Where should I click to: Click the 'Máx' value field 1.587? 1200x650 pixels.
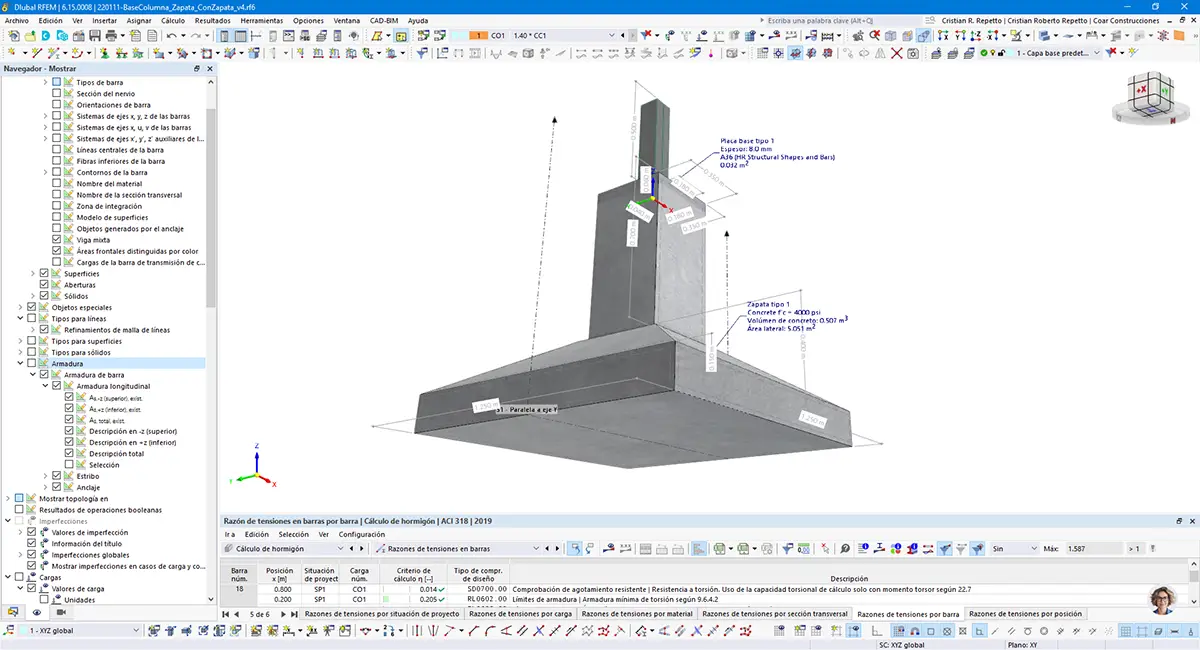(1093, 549)
